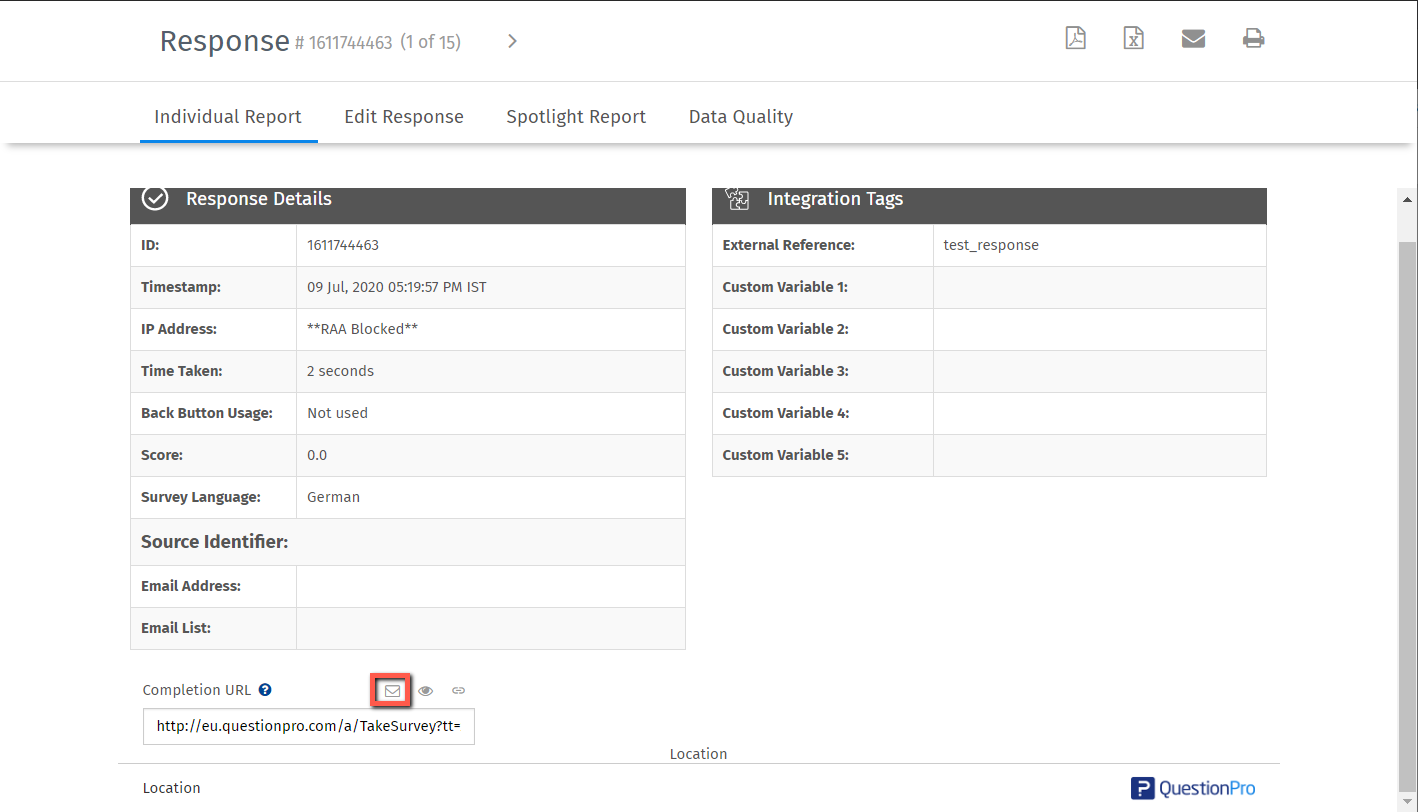The width and height of the screenshot is (1418, 812).
Task: Copy Completion URL using the link icon
Action: 458,690
